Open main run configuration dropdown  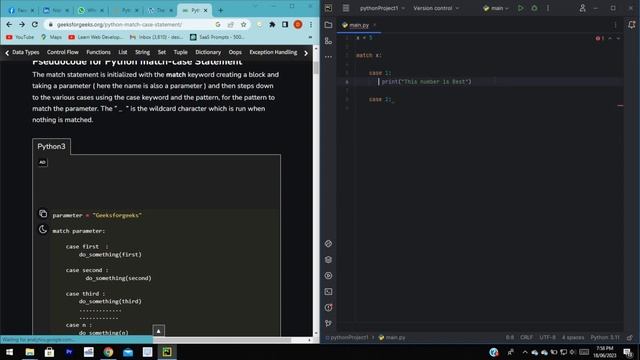pos(496,8)
